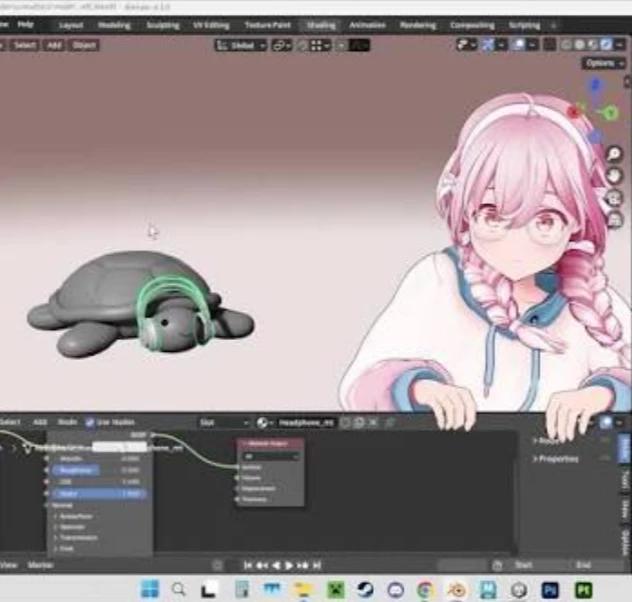
Task: Select material preview shading mode
Action: click(x=593, y=44)
